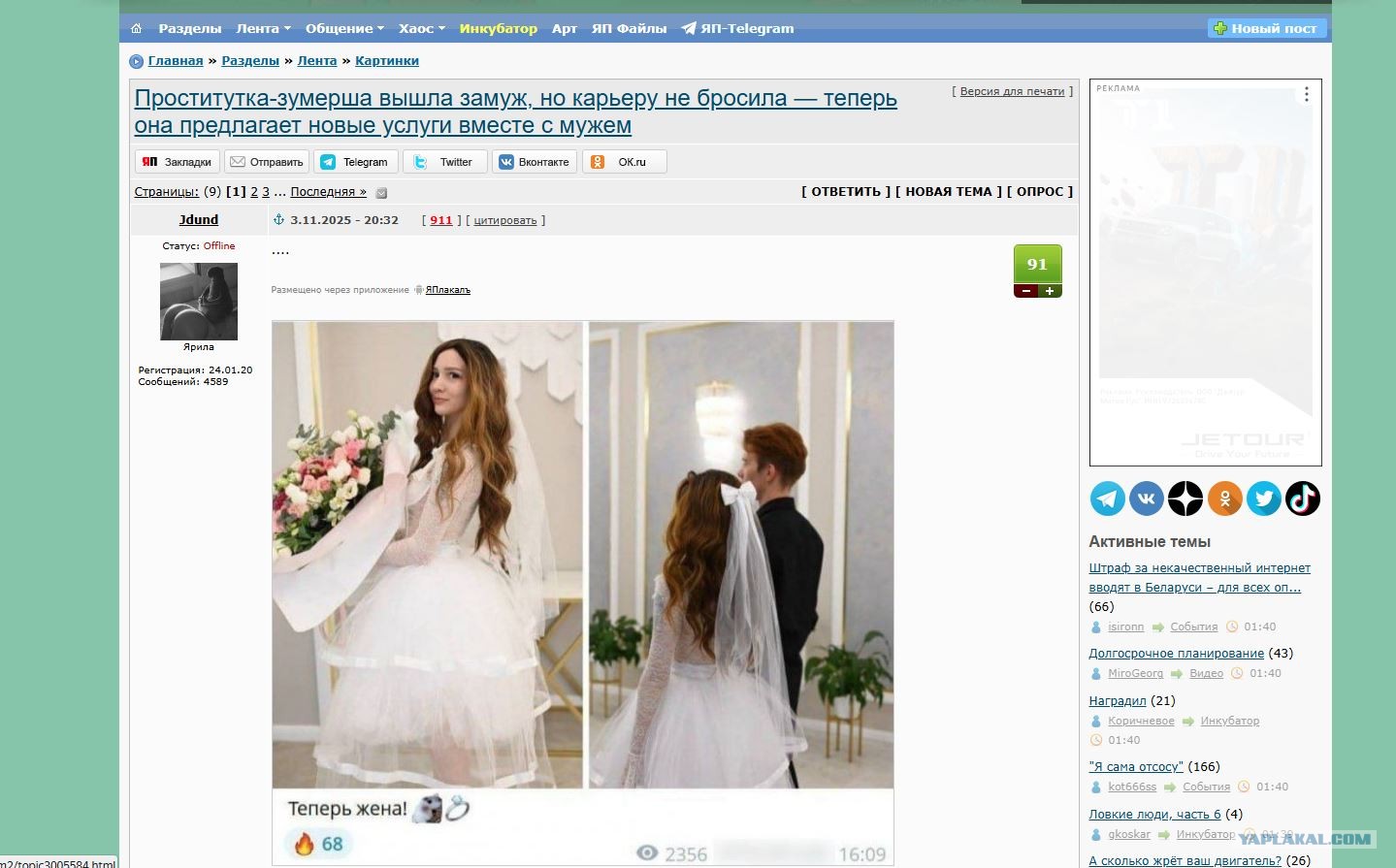
Task: Share the thread via OK.ru button
Action: pos(624,162)
